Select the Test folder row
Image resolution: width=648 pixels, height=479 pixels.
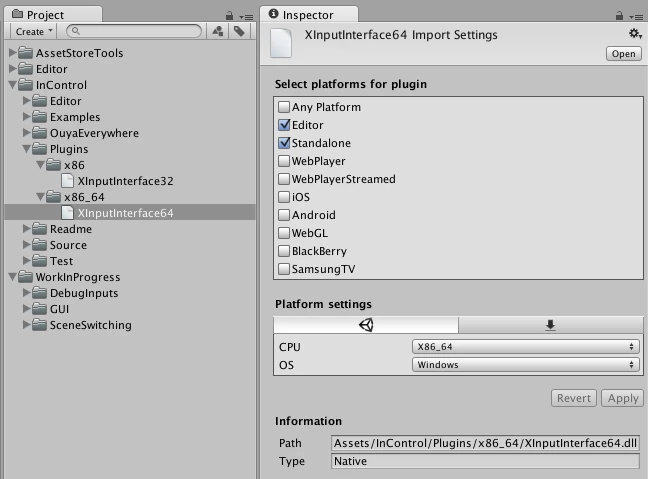click(x=130, y=261)
